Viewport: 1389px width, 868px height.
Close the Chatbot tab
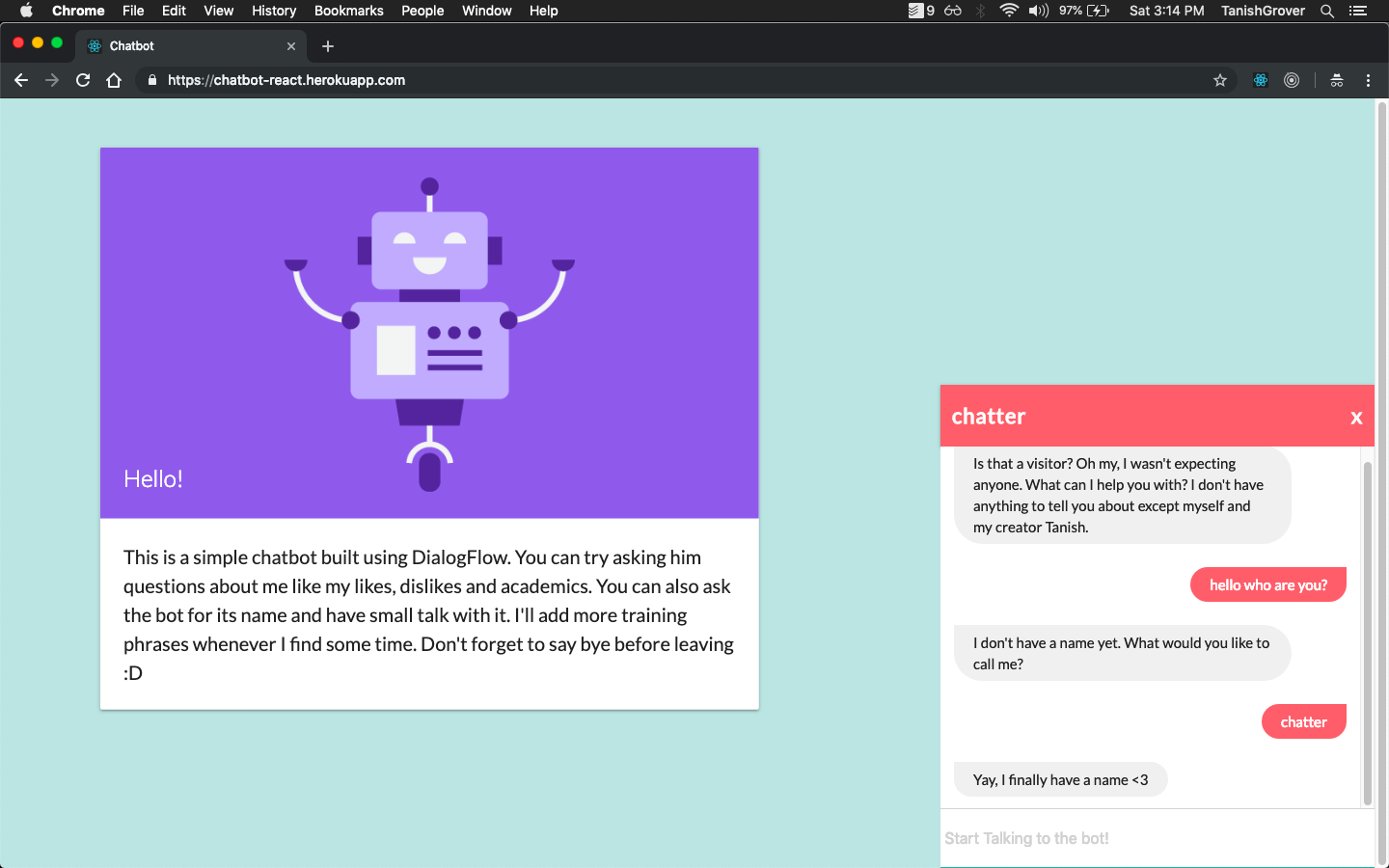[291, 46]
